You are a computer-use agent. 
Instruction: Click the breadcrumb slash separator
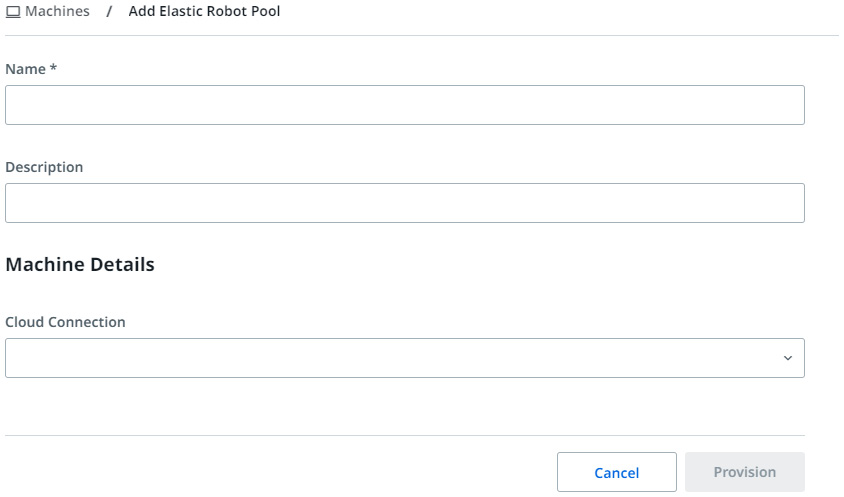pyautogui.click(x=109, y=11)
